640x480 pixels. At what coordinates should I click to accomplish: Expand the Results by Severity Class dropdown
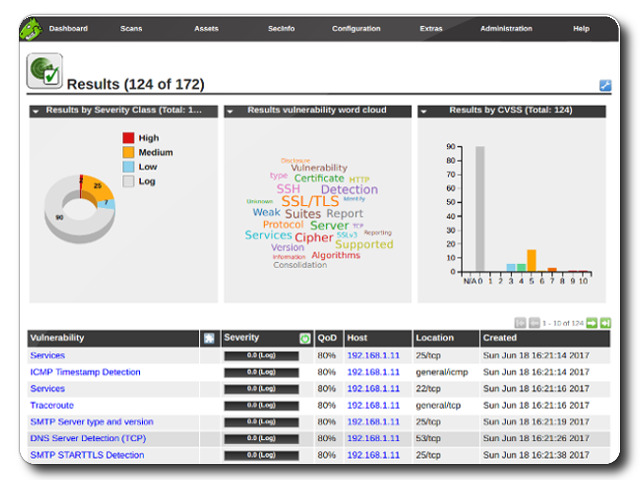36,111
